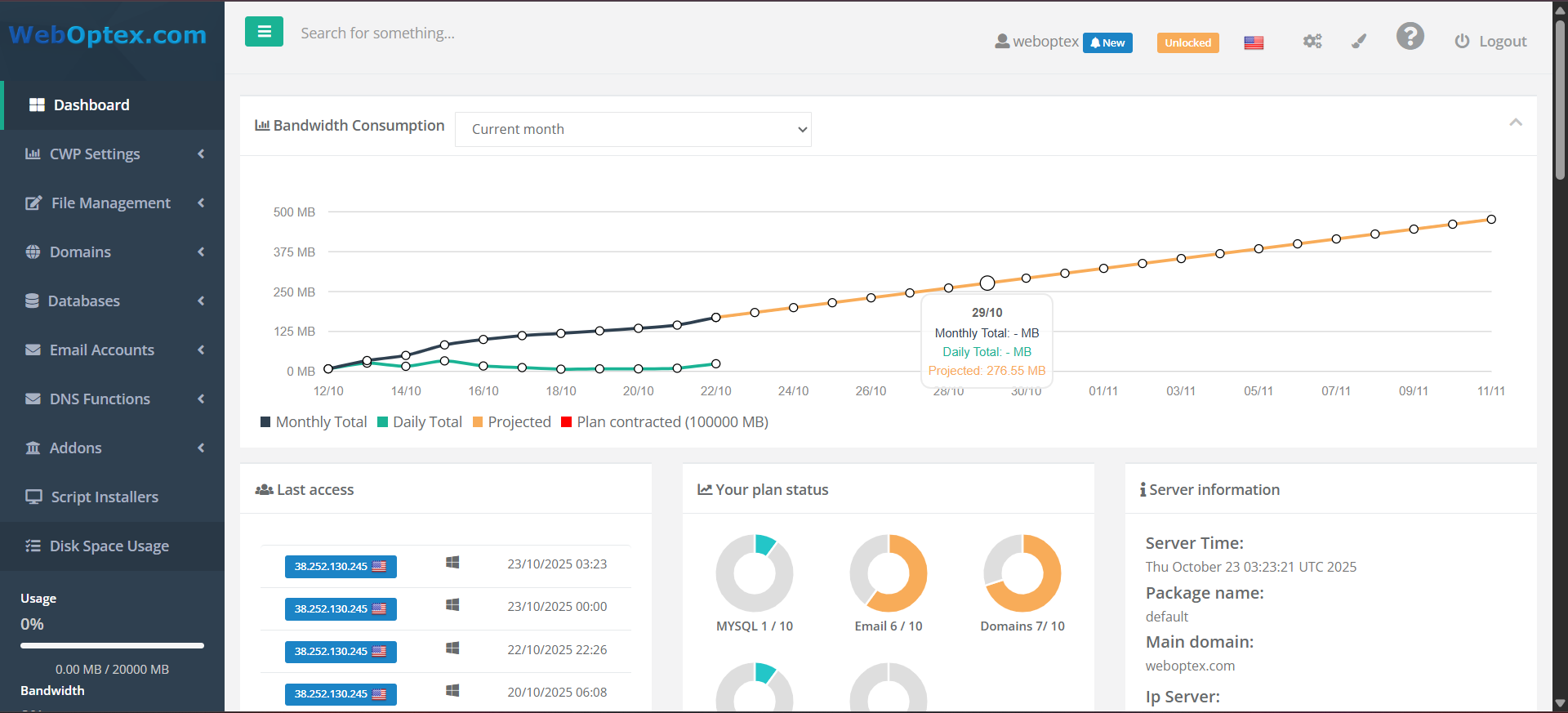Click the New notifications bell badge

(x=1107, y=42)
